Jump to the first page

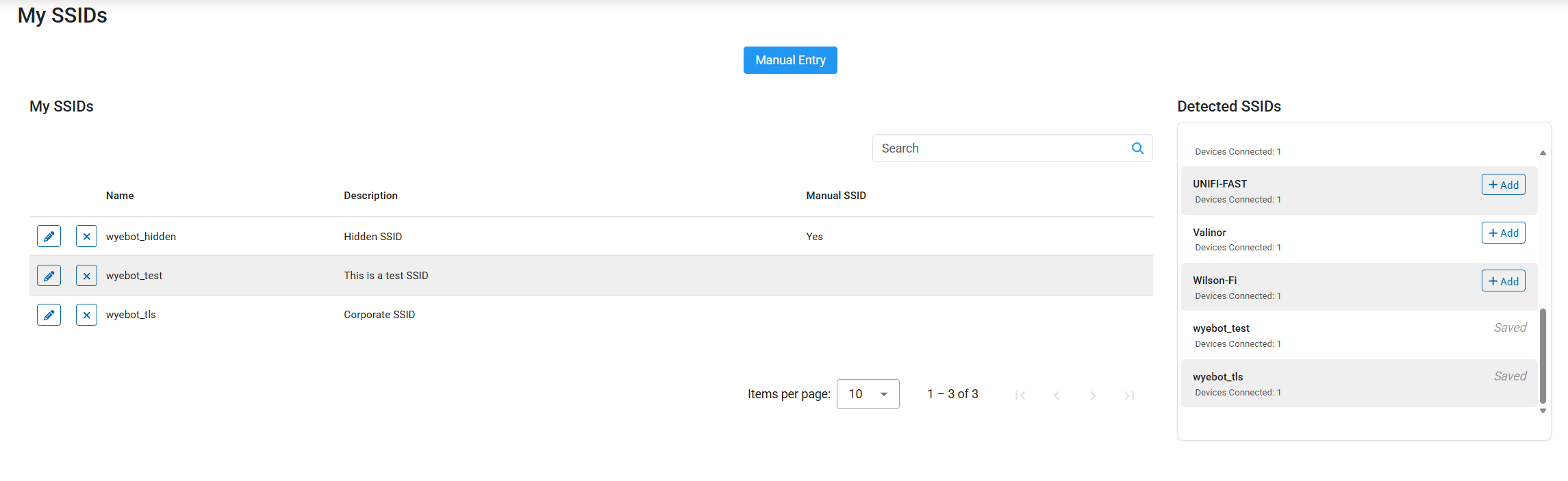[1020, 395]
